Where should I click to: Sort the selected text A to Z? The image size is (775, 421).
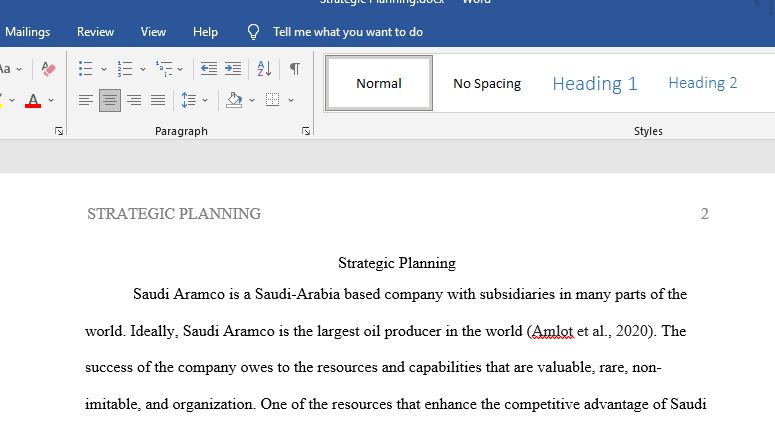pyautogui.click(x=264, y=69)
